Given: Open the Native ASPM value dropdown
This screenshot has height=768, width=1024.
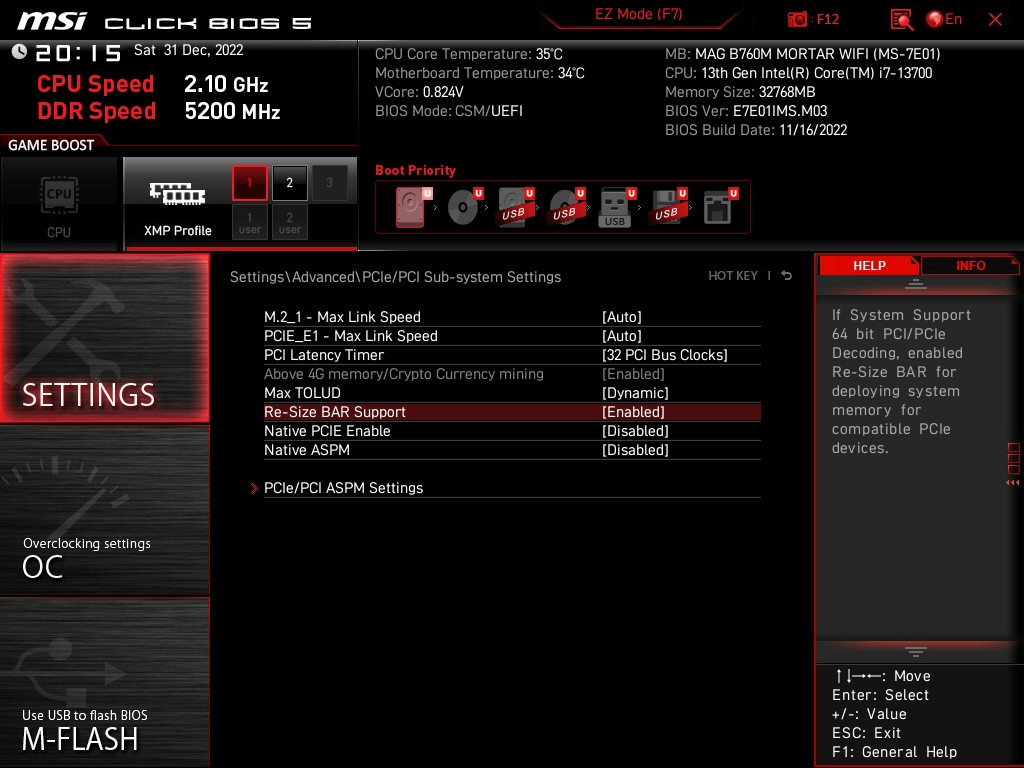Looking at the screenshot, I should [x=635, y=450].
